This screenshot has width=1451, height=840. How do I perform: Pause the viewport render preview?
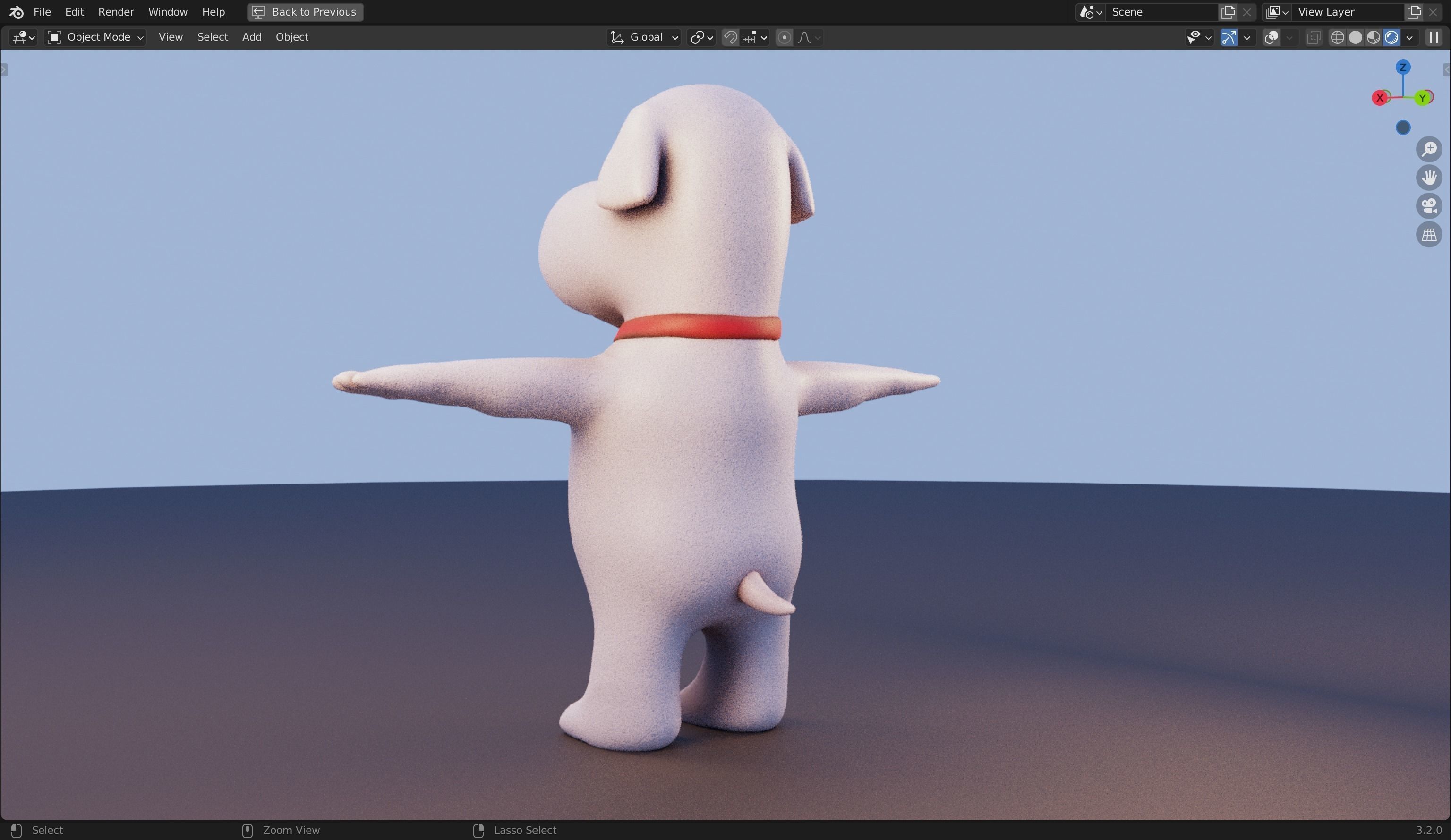[1434, 37]
